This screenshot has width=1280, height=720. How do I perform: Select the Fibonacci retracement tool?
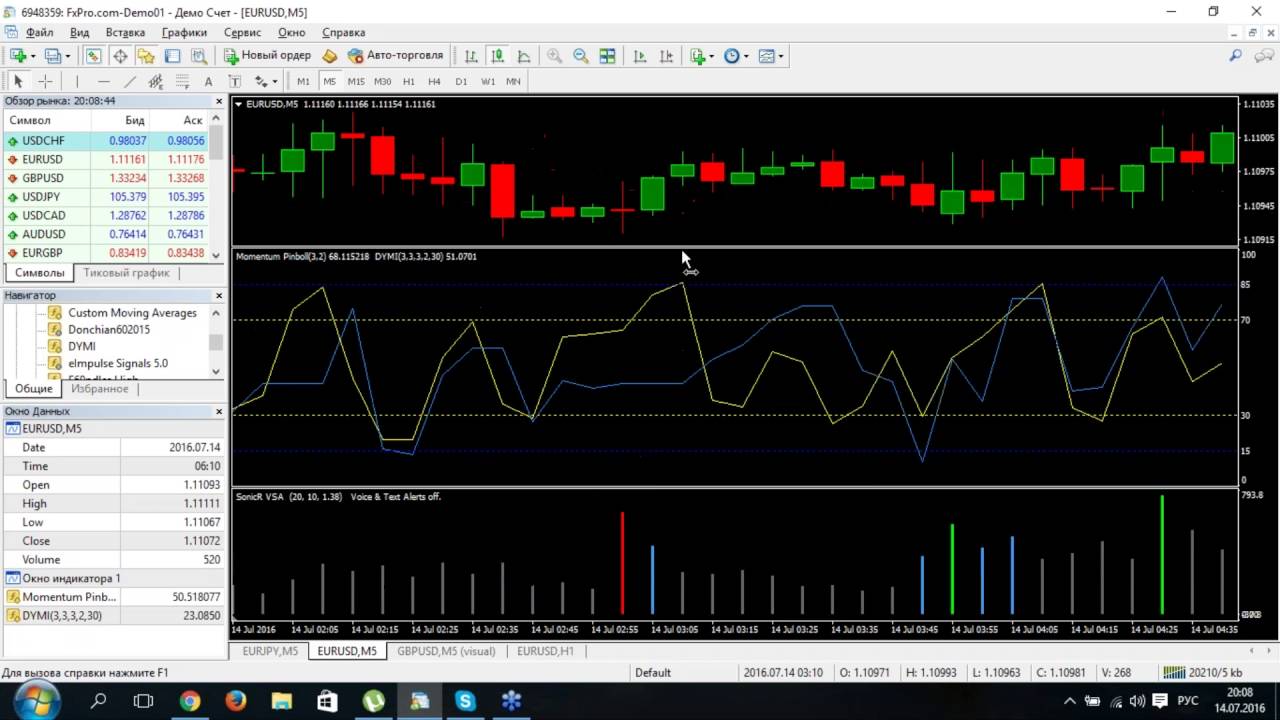[x=182, y=81]
